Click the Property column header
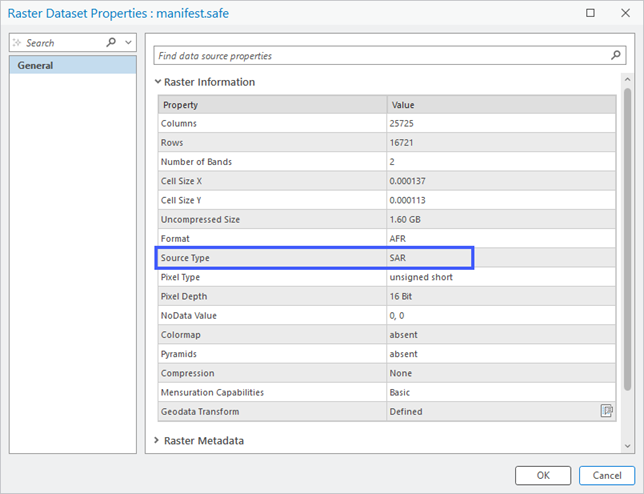Viewport: 644px width, 494px height. [271, 105]
